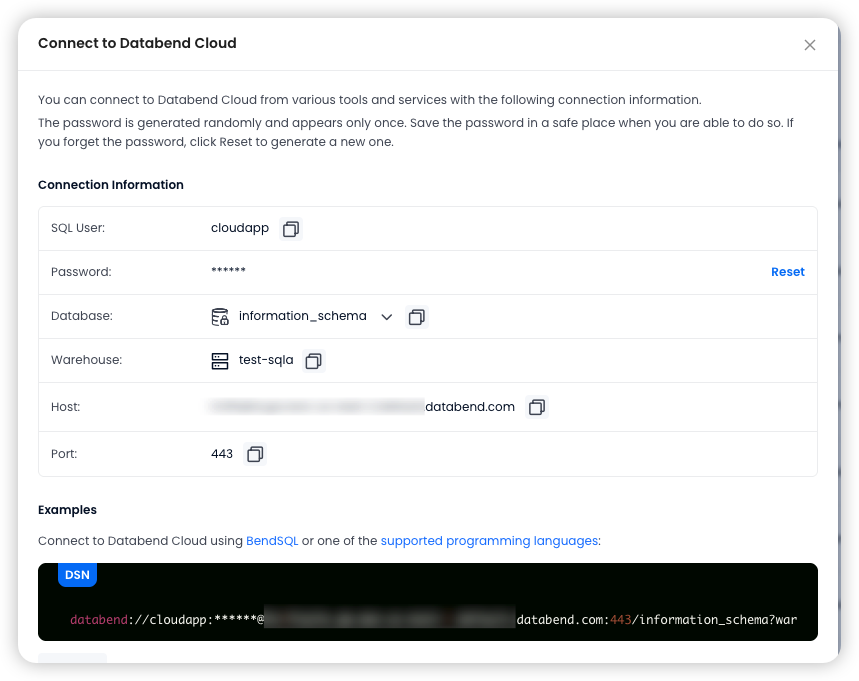Copy the databend.com host address
Screen dimensions: 859x681
coord(536,407)
